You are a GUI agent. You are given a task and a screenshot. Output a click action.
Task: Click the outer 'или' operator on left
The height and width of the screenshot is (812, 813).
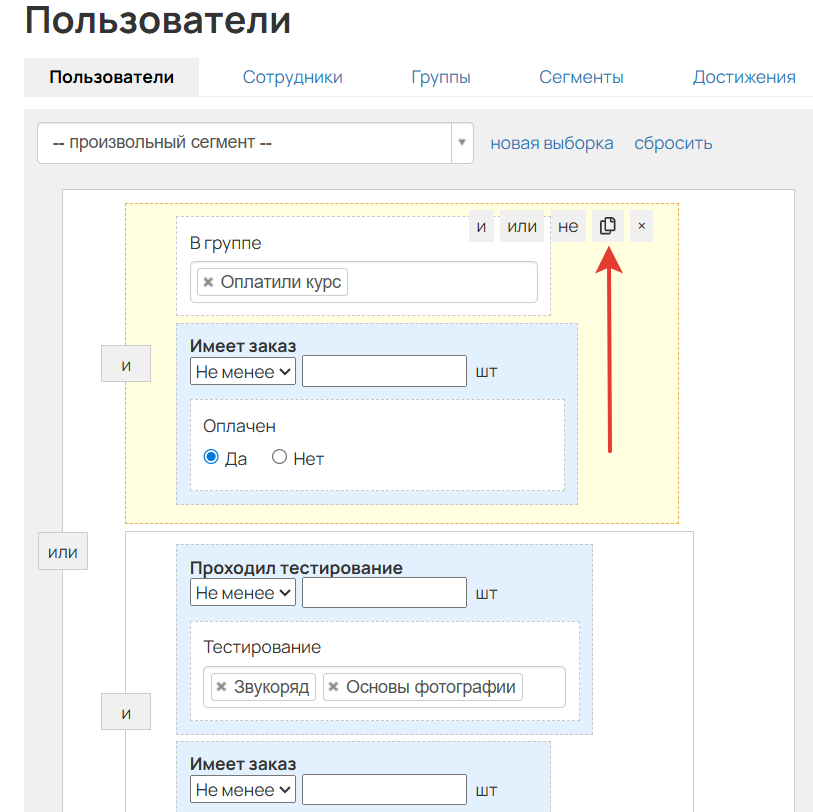click(x=63, y=552)
